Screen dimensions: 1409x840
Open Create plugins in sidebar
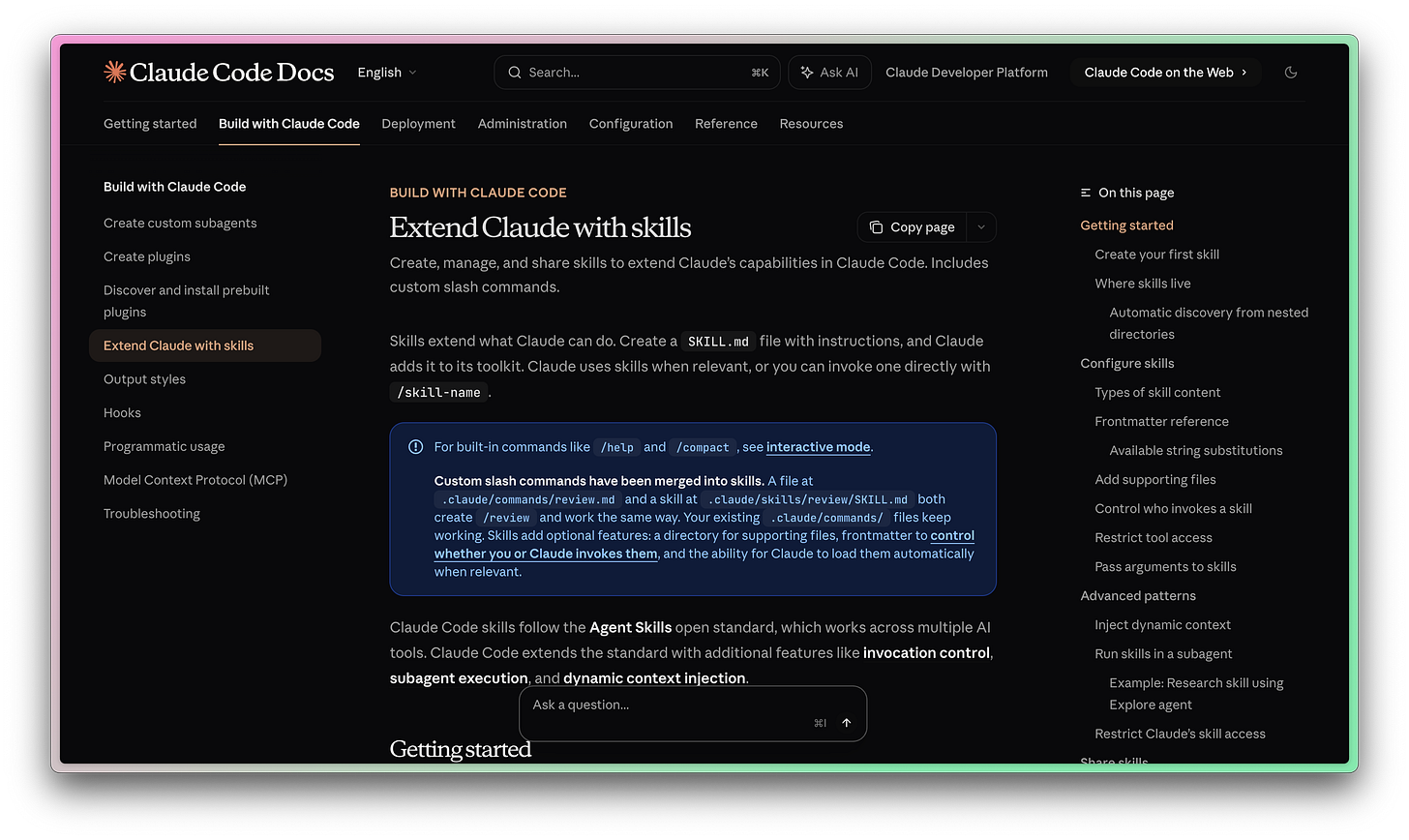(x=147, y=256)
